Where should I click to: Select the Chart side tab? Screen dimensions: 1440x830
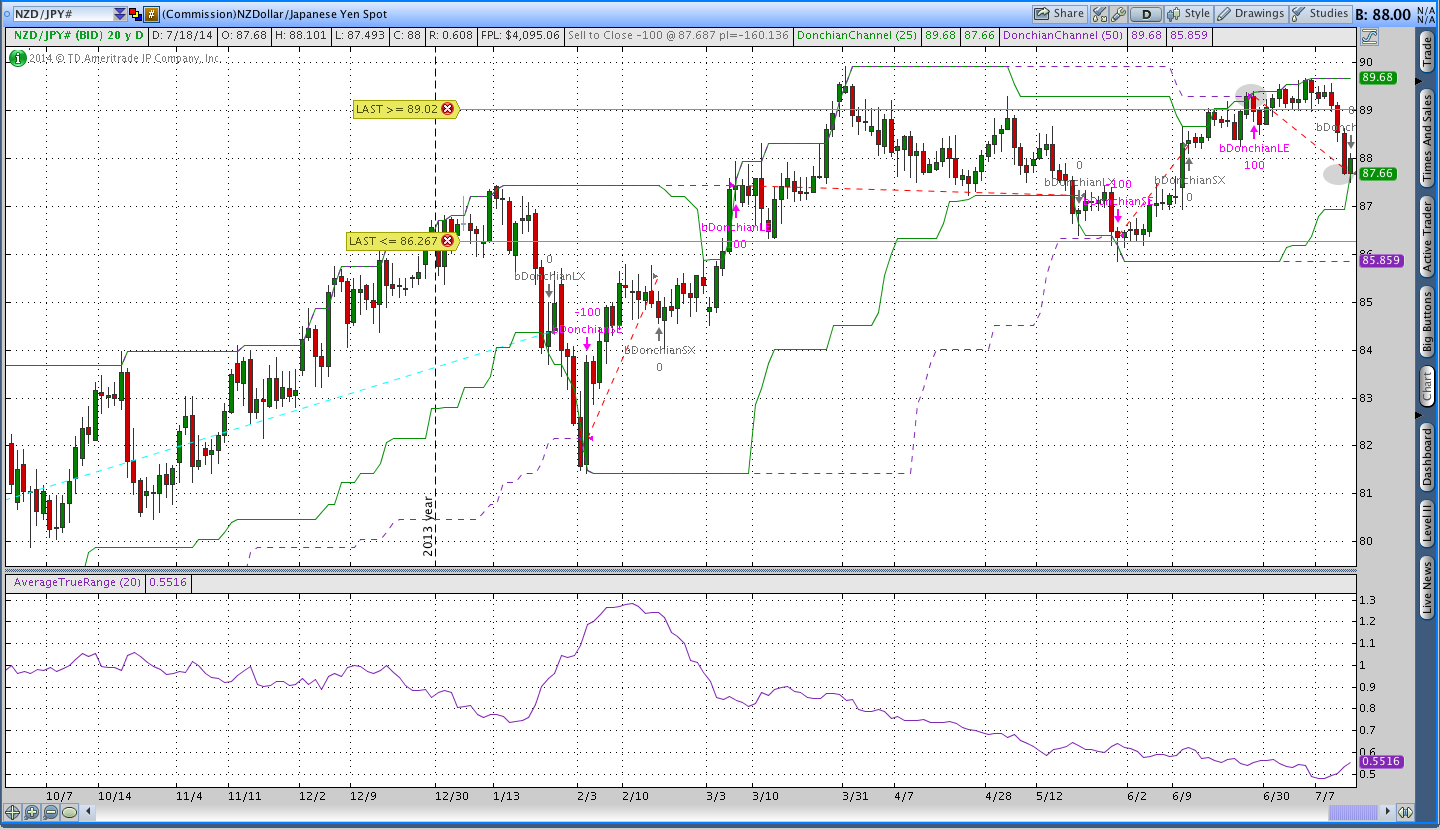point(1427,387)
